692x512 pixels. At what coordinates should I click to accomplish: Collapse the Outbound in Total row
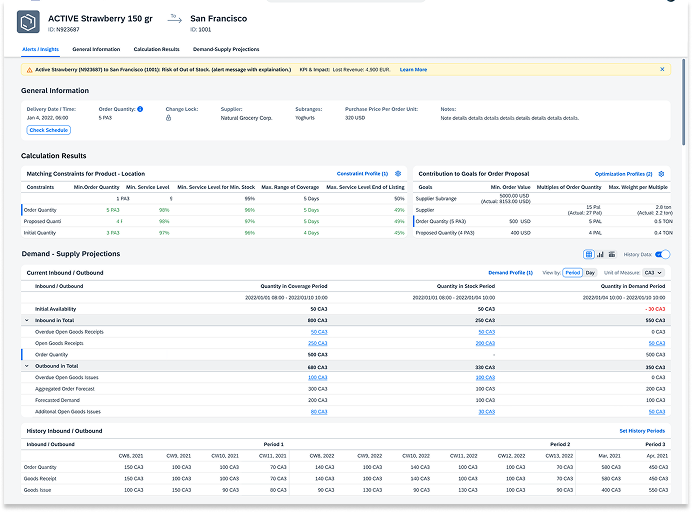[27, 366]
